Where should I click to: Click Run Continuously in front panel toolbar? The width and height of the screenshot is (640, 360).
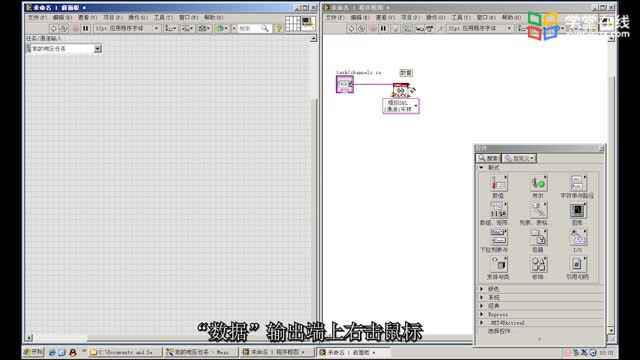coord(64,28)
